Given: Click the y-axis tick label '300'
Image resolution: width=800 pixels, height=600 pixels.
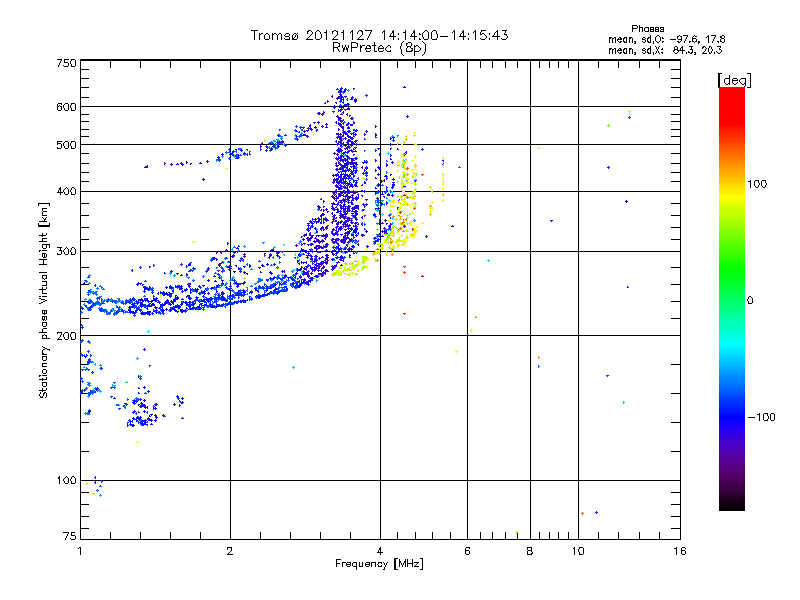Looking at the screenshot, I should (66, 252).
